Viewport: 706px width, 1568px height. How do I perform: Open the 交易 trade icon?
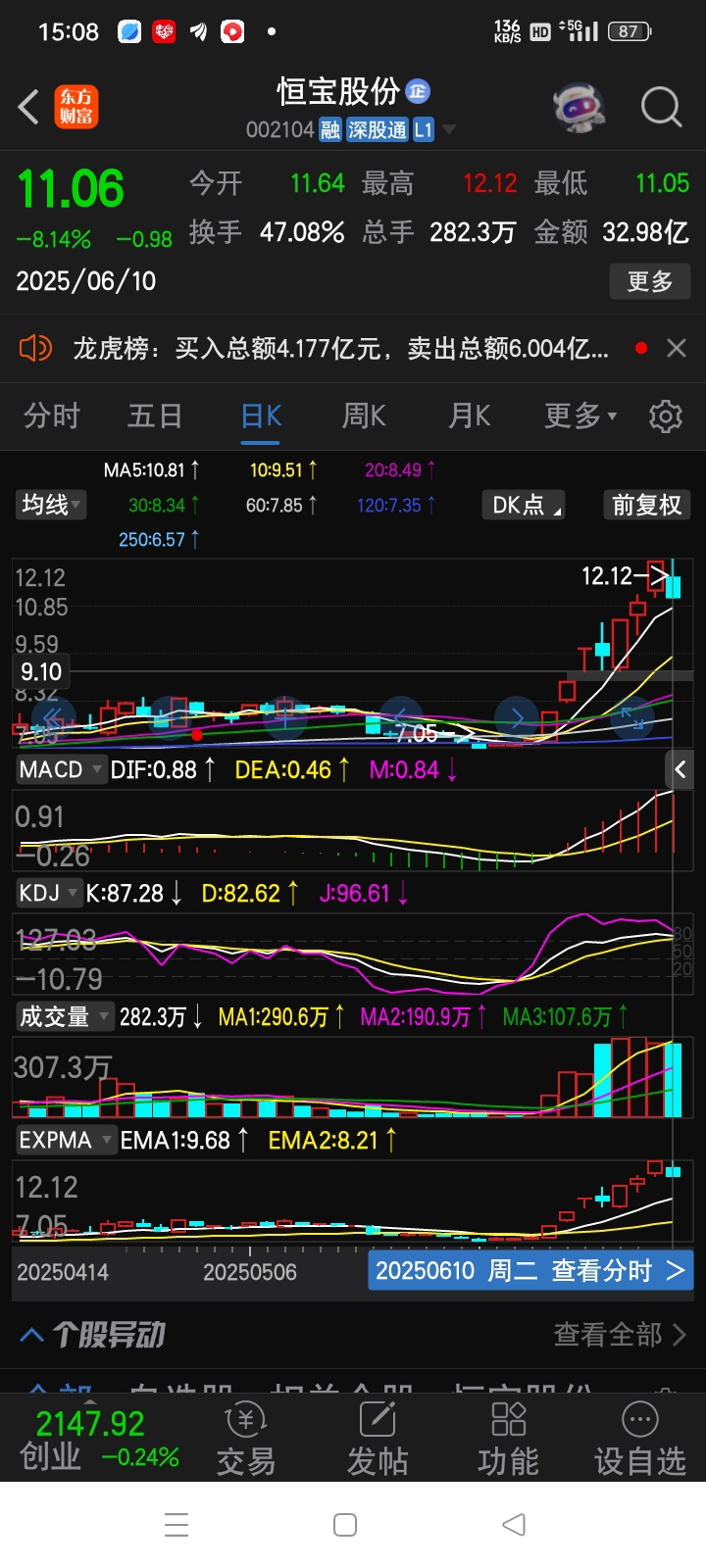pos(246,1439)
